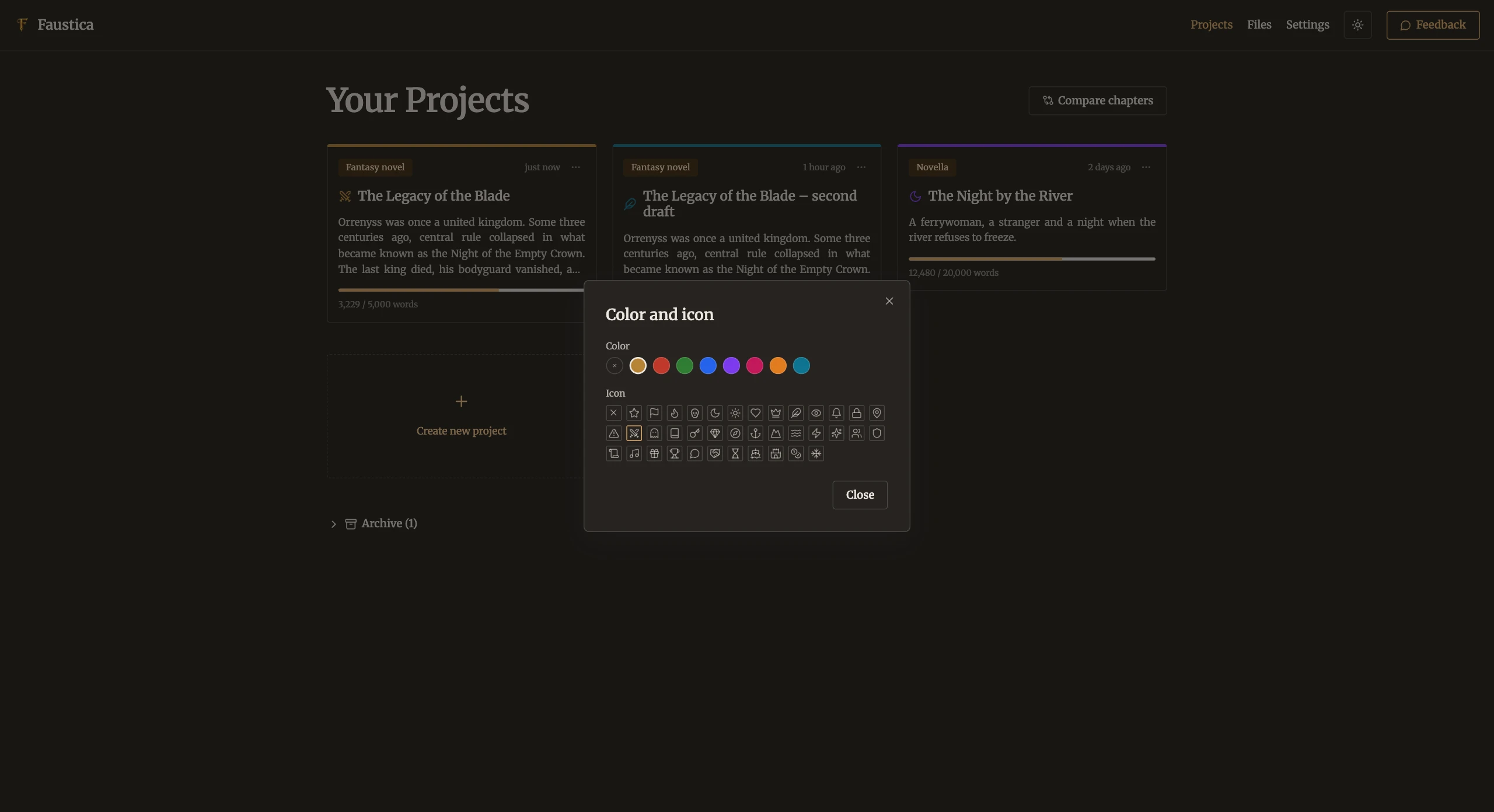Screen dimensions: 1494x812
Task: Choose the crown icon for the project
Action: (776, 413)
